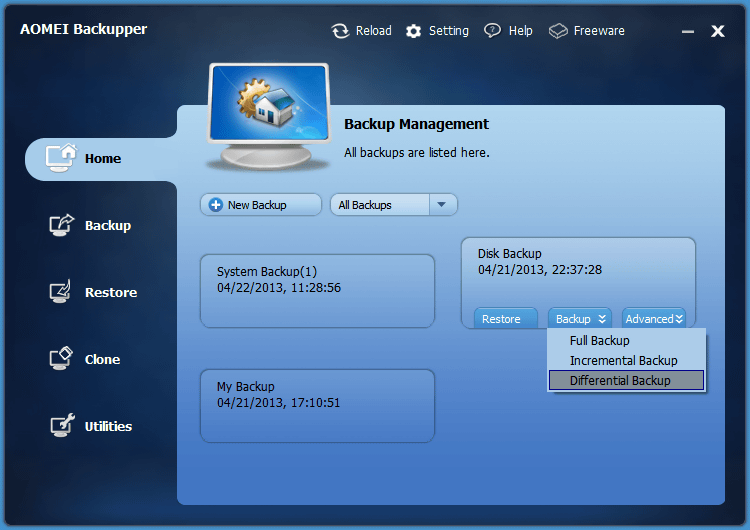Switch to the Backup tab label

tap(108, 225)
